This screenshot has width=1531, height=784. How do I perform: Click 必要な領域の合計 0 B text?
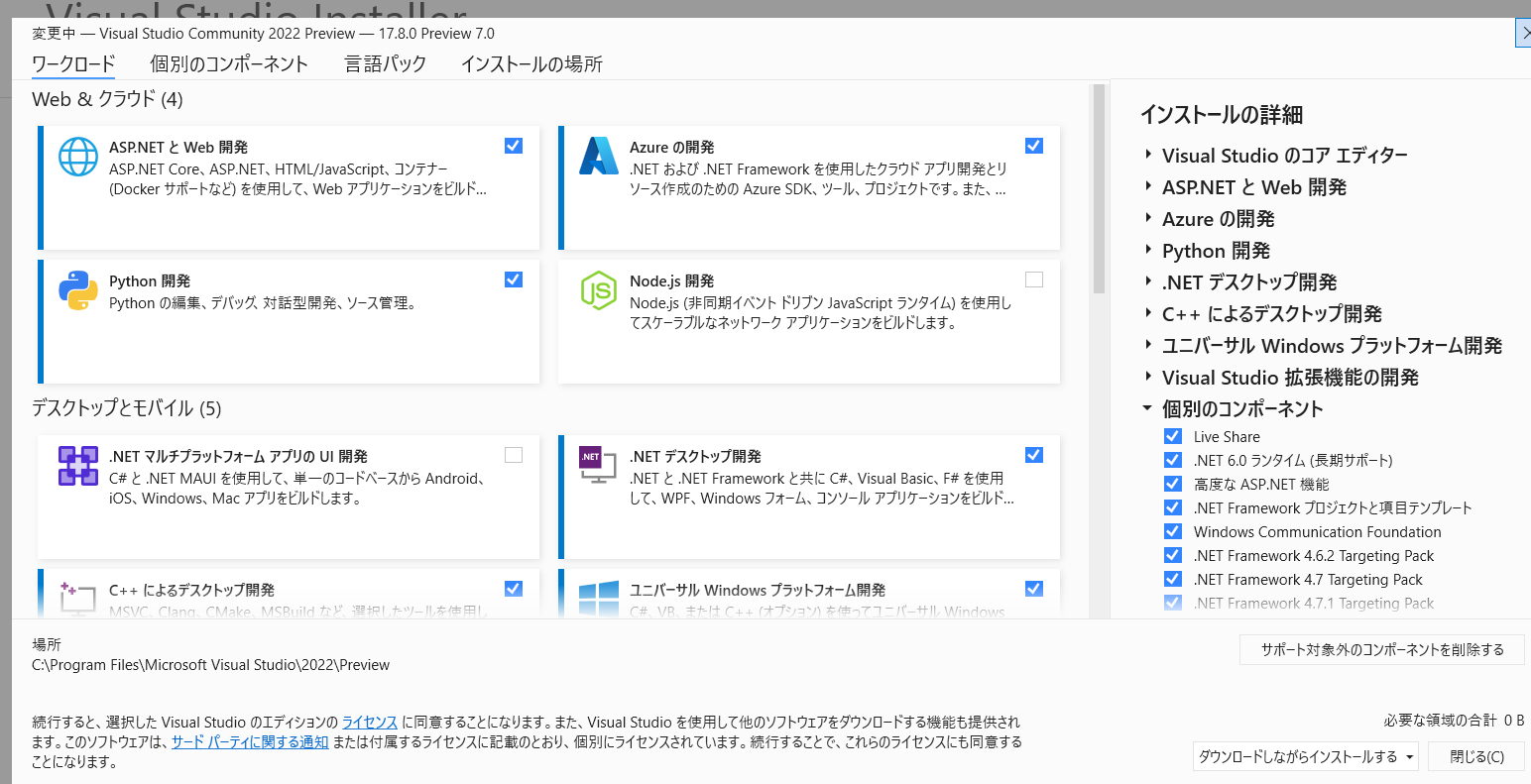click(1455, 721)
